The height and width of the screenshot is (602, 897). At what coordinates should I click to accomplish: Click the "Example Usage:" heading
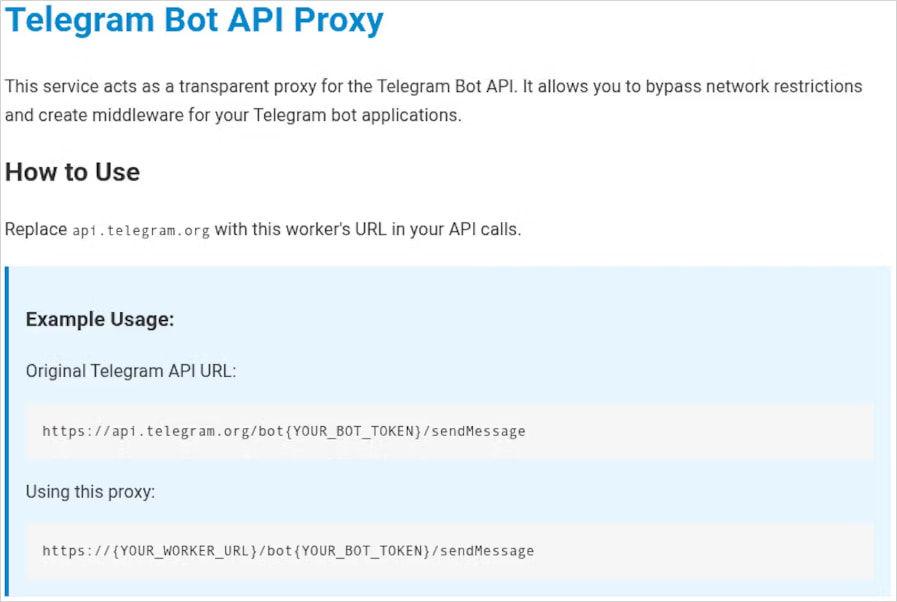tap(100, 319)
